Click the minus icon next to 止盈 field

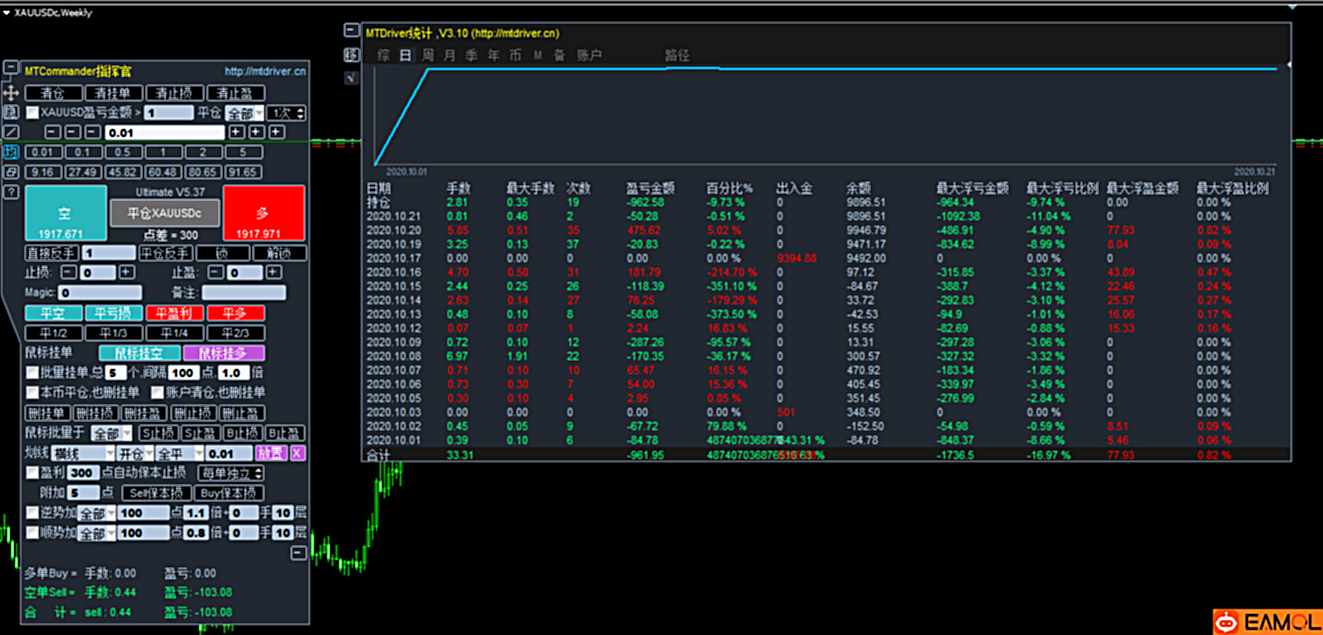[214, 272]
